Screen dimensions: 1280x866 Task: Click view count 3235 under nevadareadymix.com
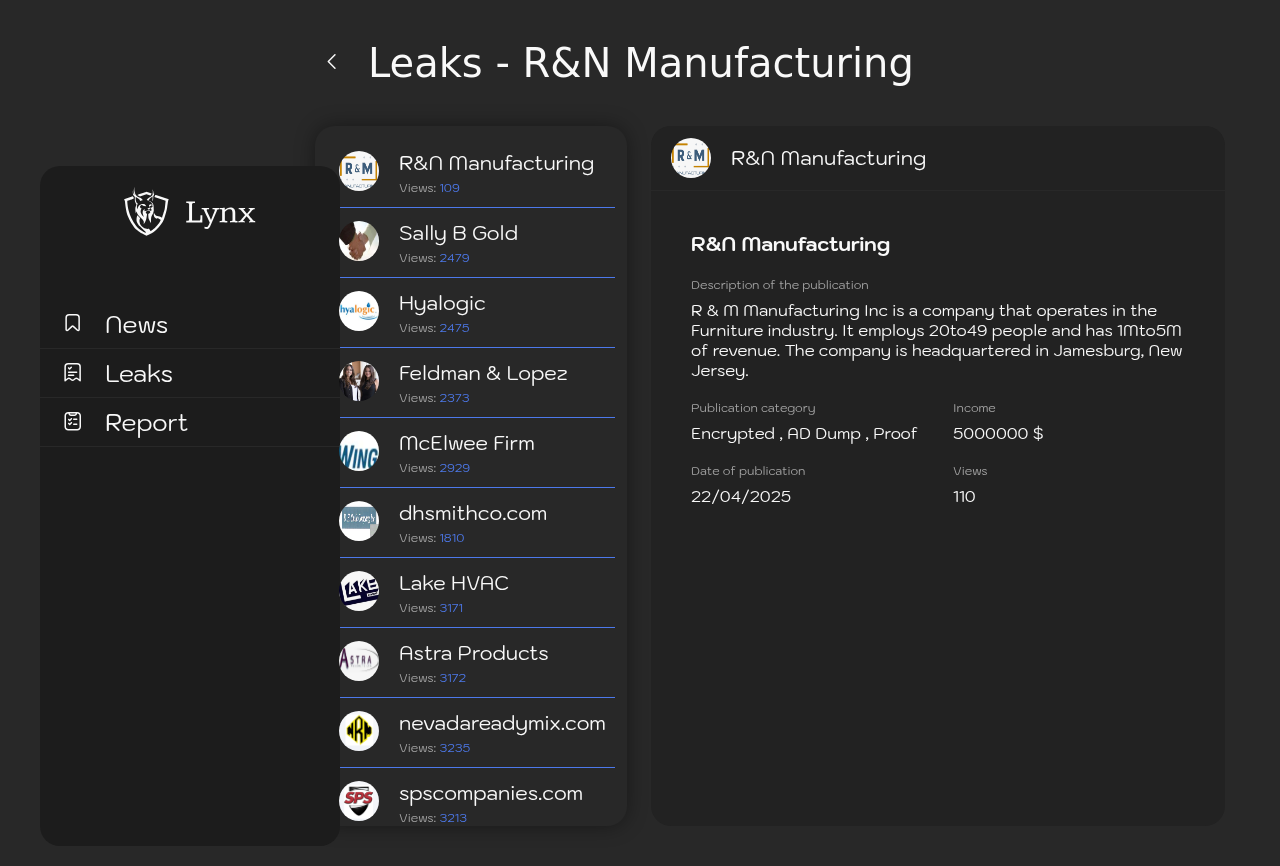(455, 748)
